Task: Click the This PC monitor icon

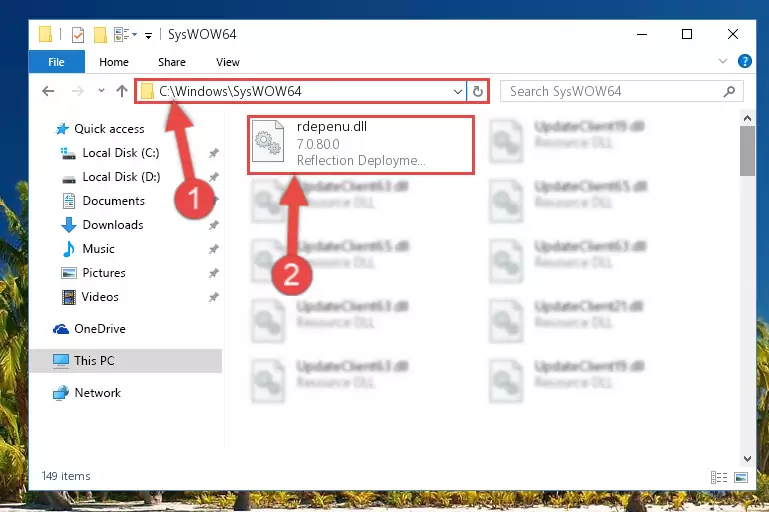Action: 61,361
